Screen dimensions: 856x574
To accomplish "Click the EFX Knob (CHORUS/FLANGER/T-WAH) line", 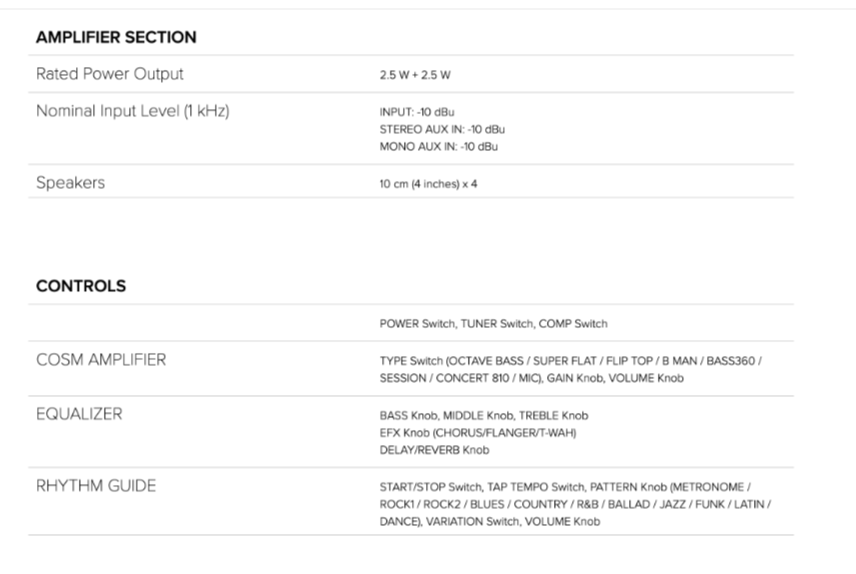I will (x=478, y=432).
